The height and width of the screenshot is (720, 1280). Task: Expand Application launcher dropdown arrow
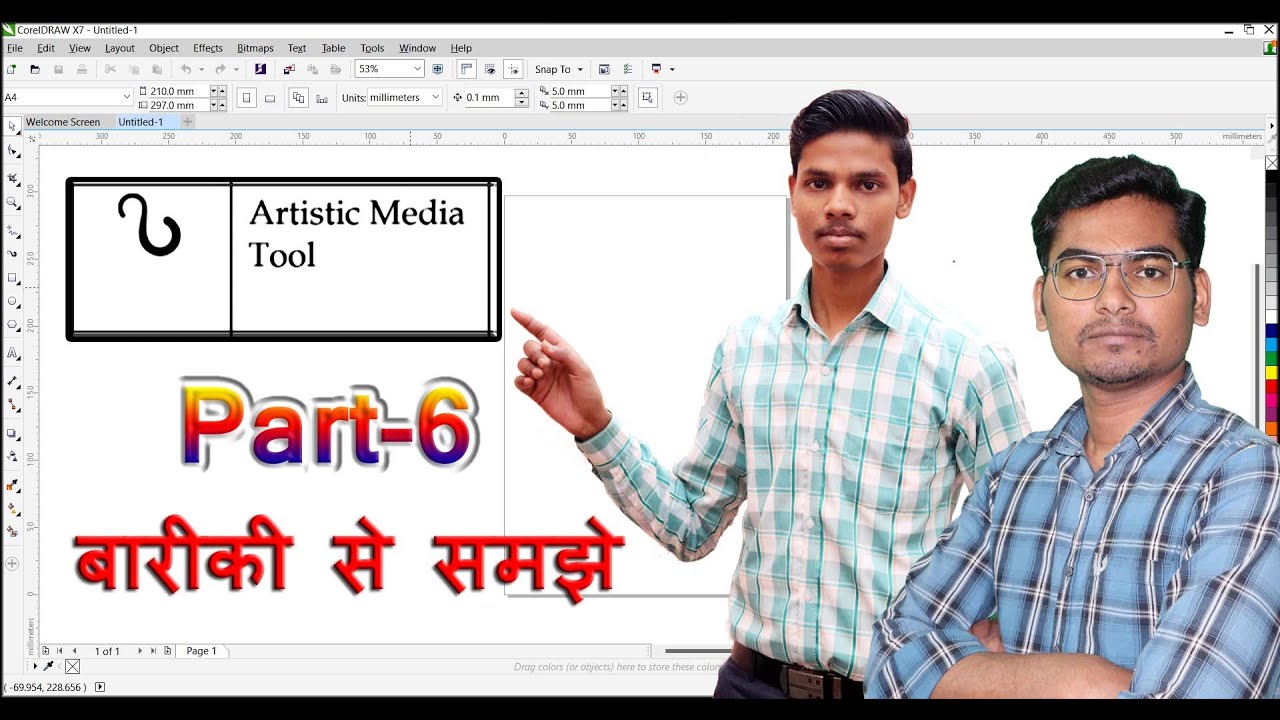click(x=672, y=69)
